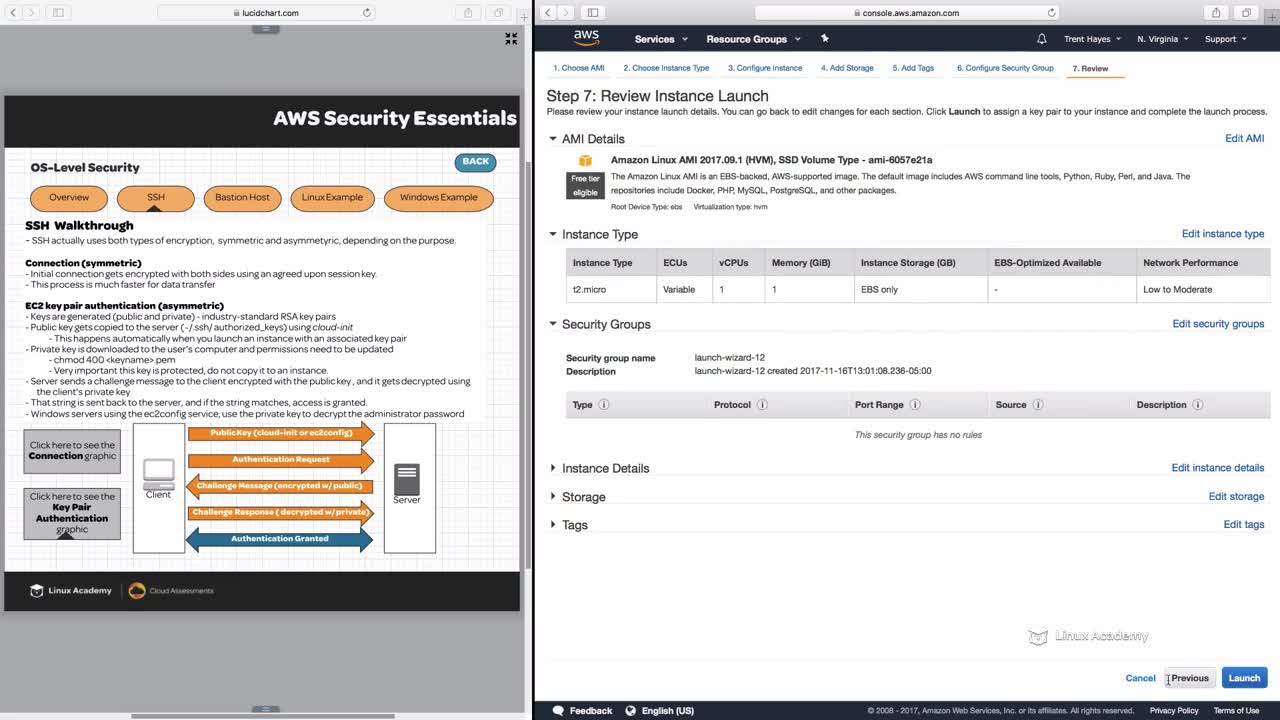This screenshot has height=720, width=1280.
Task: Click info icon next to Source column
Action: (x=1038, y=405)
